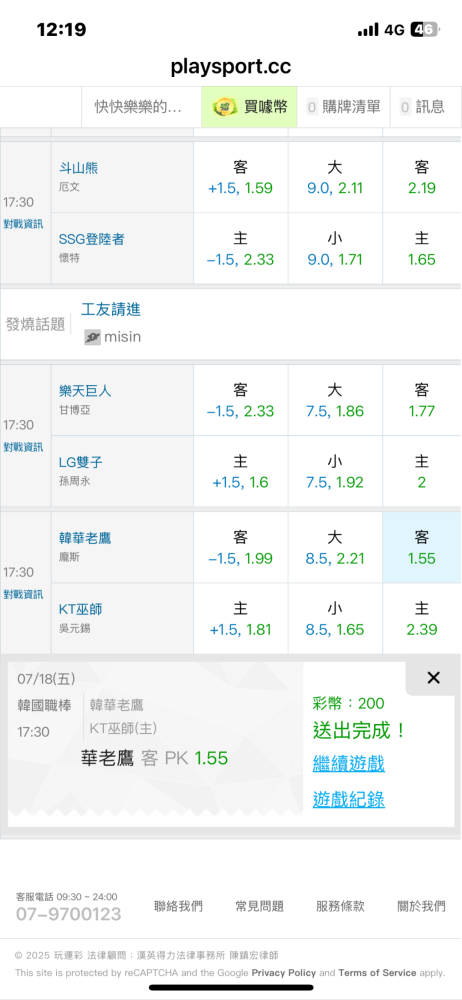Viewport: 462px width, 1000px height.
Task: Open the 常見問題 FAQ link
Action: pyautogui.click(x=259, y=906)
